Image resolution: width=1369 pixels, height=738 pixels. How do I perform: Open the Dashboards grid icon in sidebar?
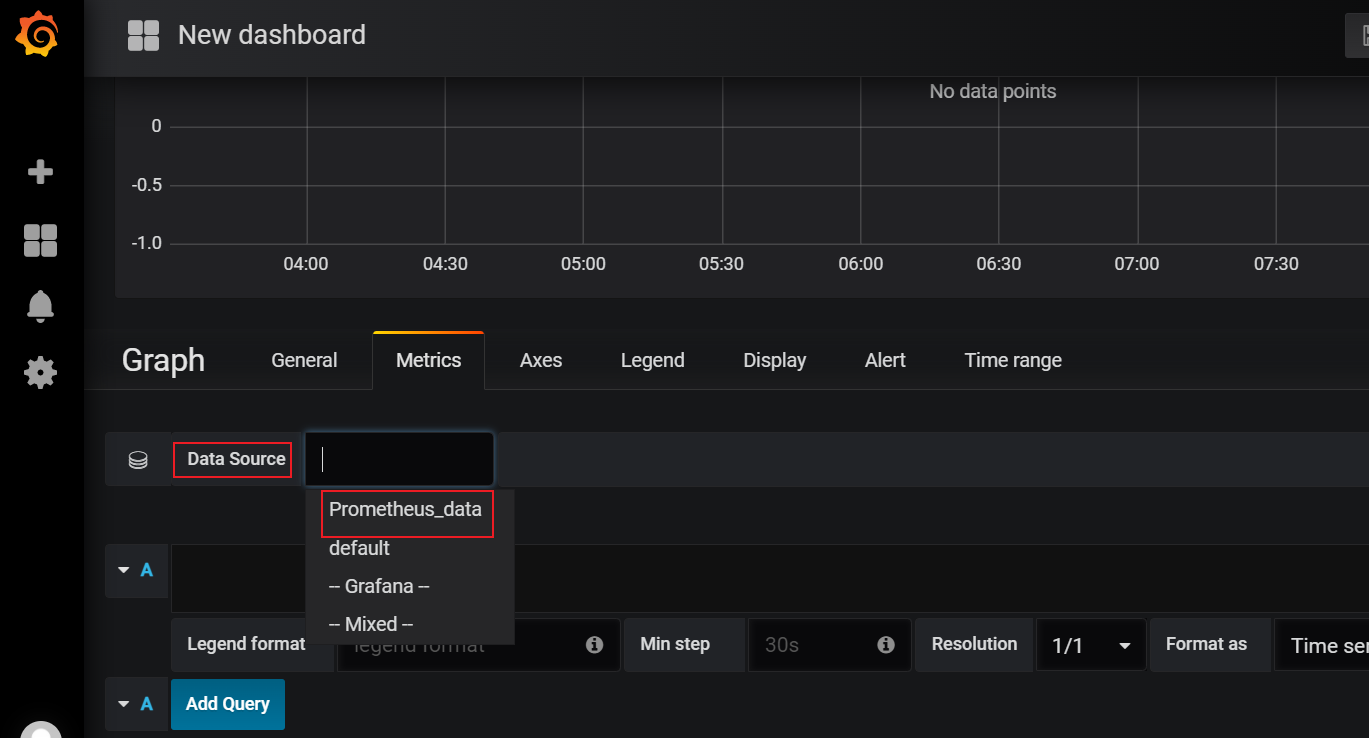(x=40, y=240)
